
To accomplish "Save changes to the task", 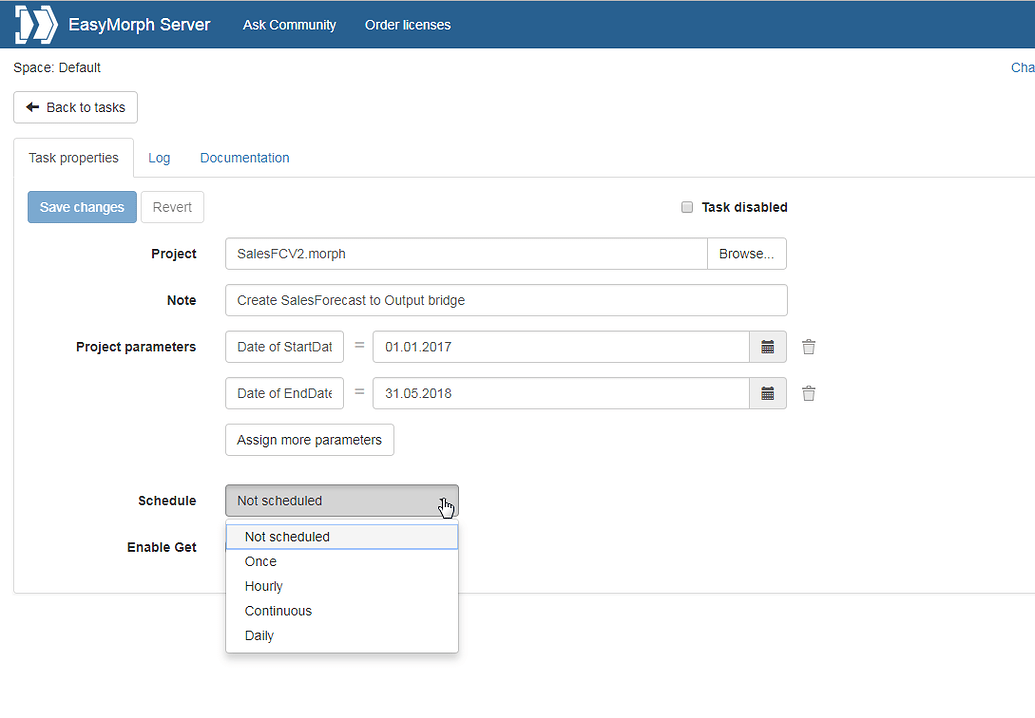I will tap(82, 206).
